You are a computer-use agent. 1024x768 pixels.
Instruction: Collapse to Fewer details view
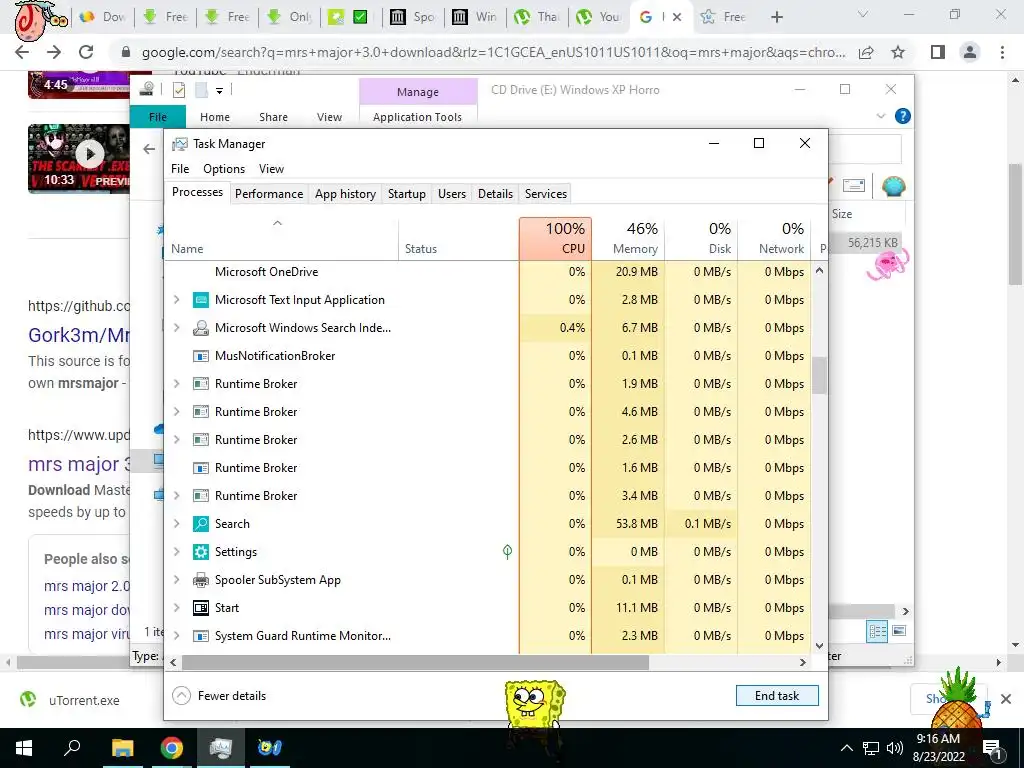219,696
